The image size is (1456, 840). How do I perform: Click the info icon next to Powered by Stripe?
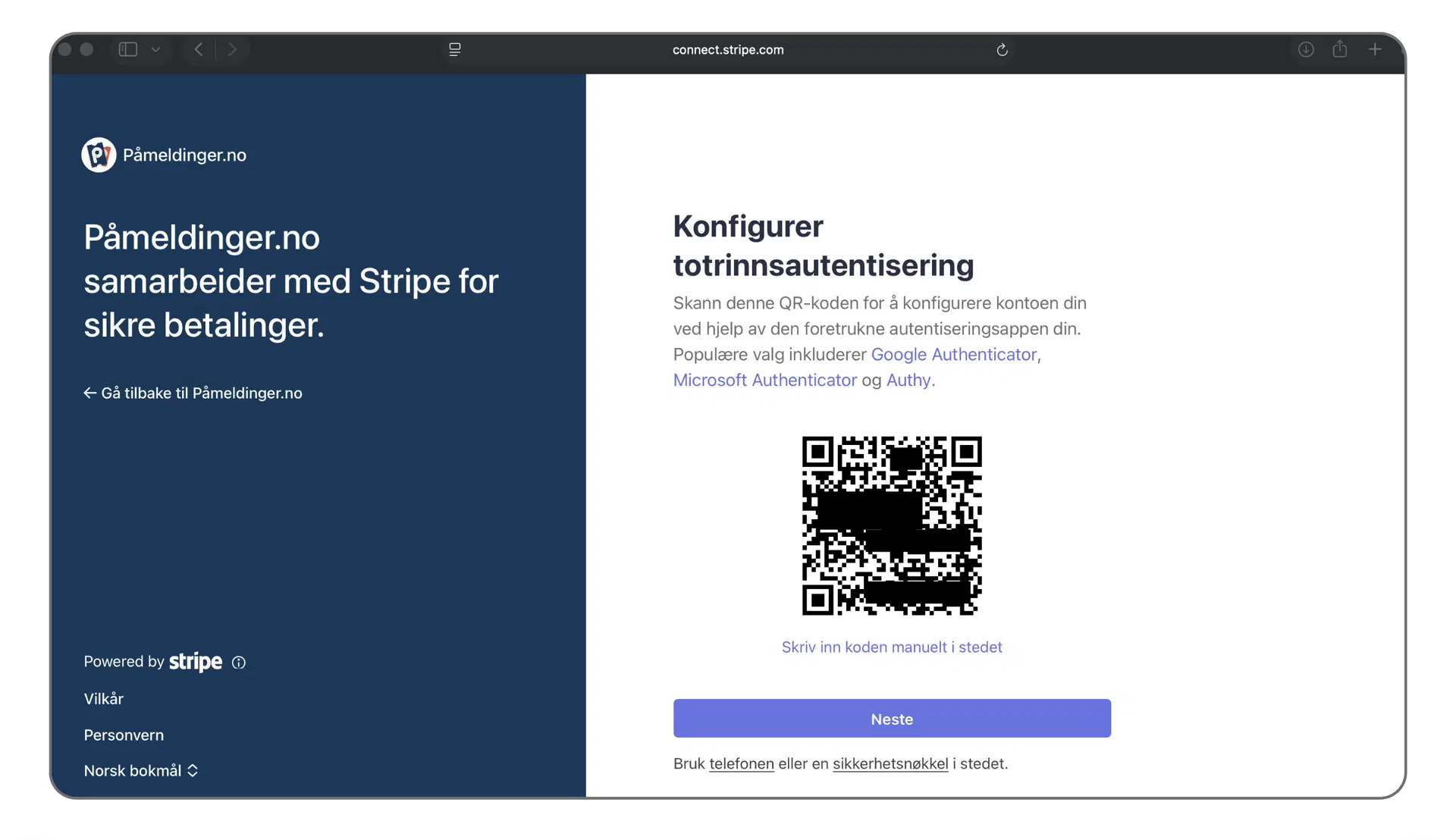pos(240,663)
